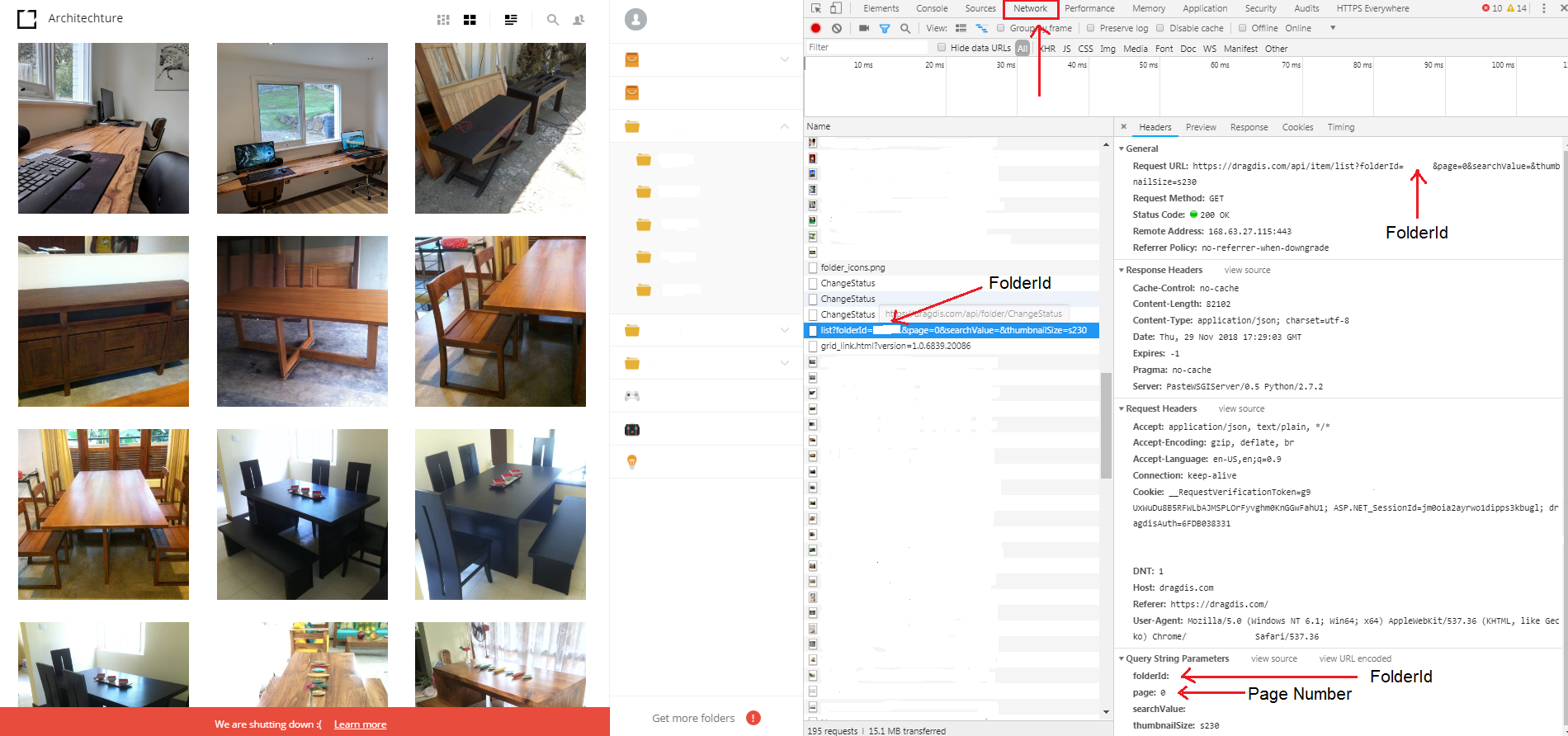Image resolution: width=1568 pixels, height=736 pixels.
Task: Collapse the expanded folder with up chevron
Action: click(784, 126)
